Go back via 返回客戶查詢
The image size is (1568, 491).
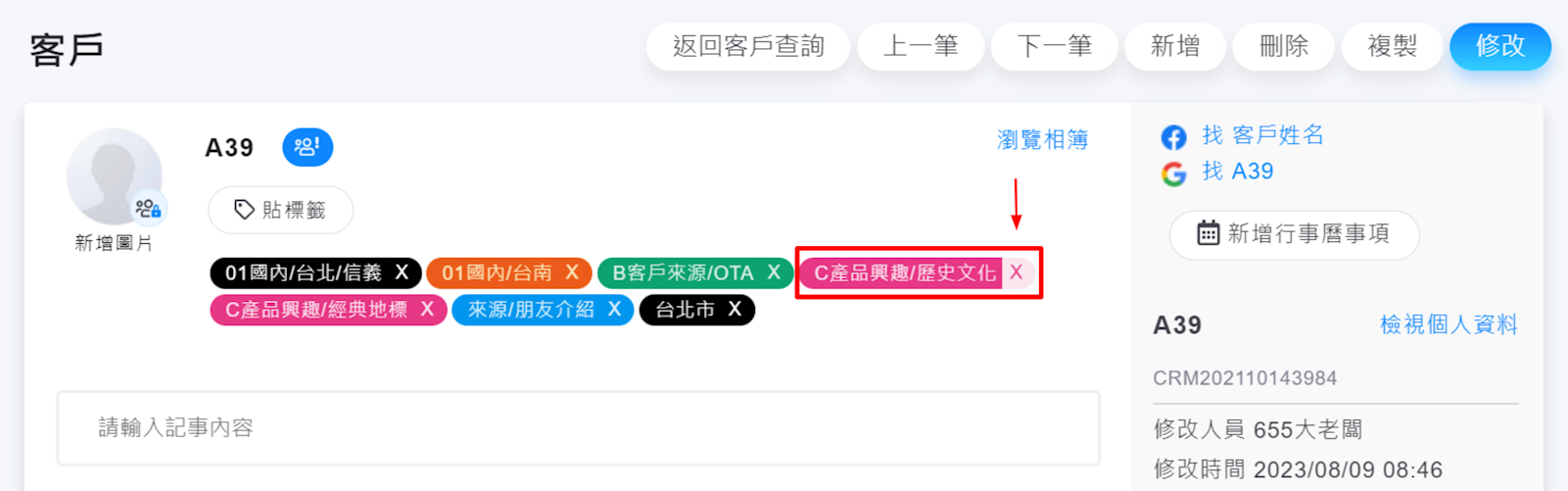[748, 46]
